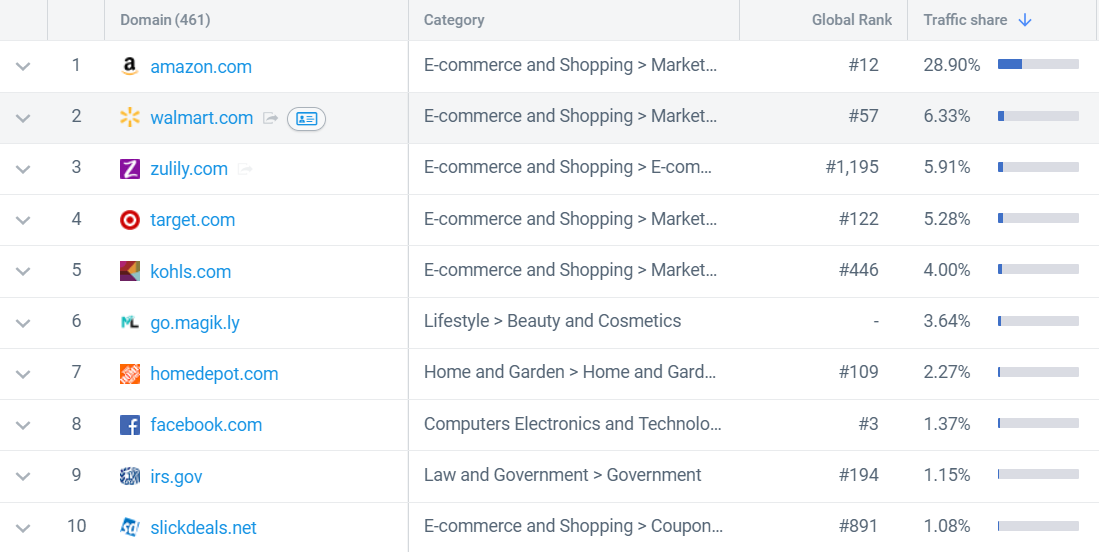This screenshot has width=1099, height=552.
Task: Click the Lifestyle > Beauty and Cosmetics cell
Action: [552, 321]
